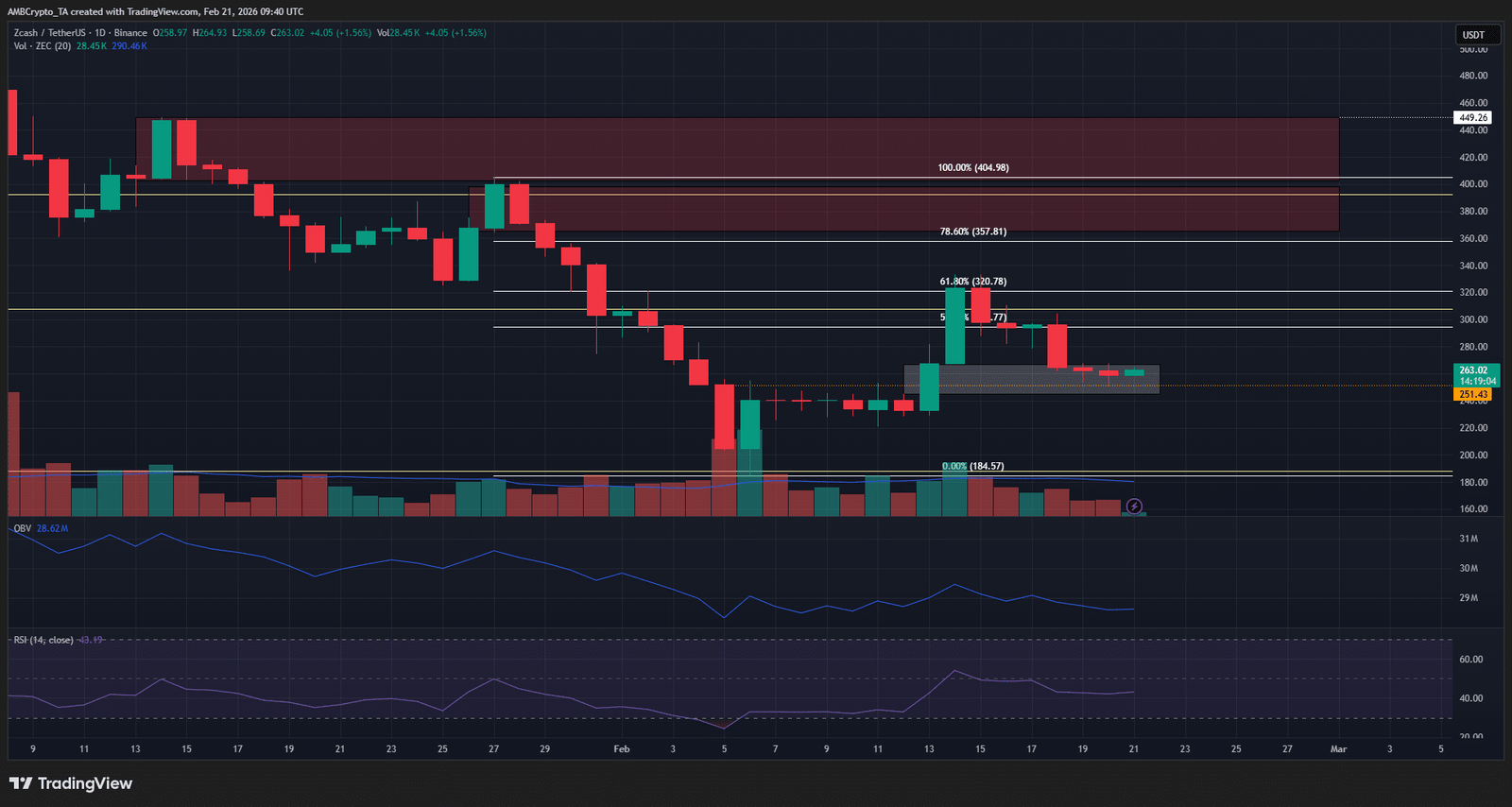This screenshot has width=1512, height=807.
Task: Click the OBV indicator label
Action: 23,528
